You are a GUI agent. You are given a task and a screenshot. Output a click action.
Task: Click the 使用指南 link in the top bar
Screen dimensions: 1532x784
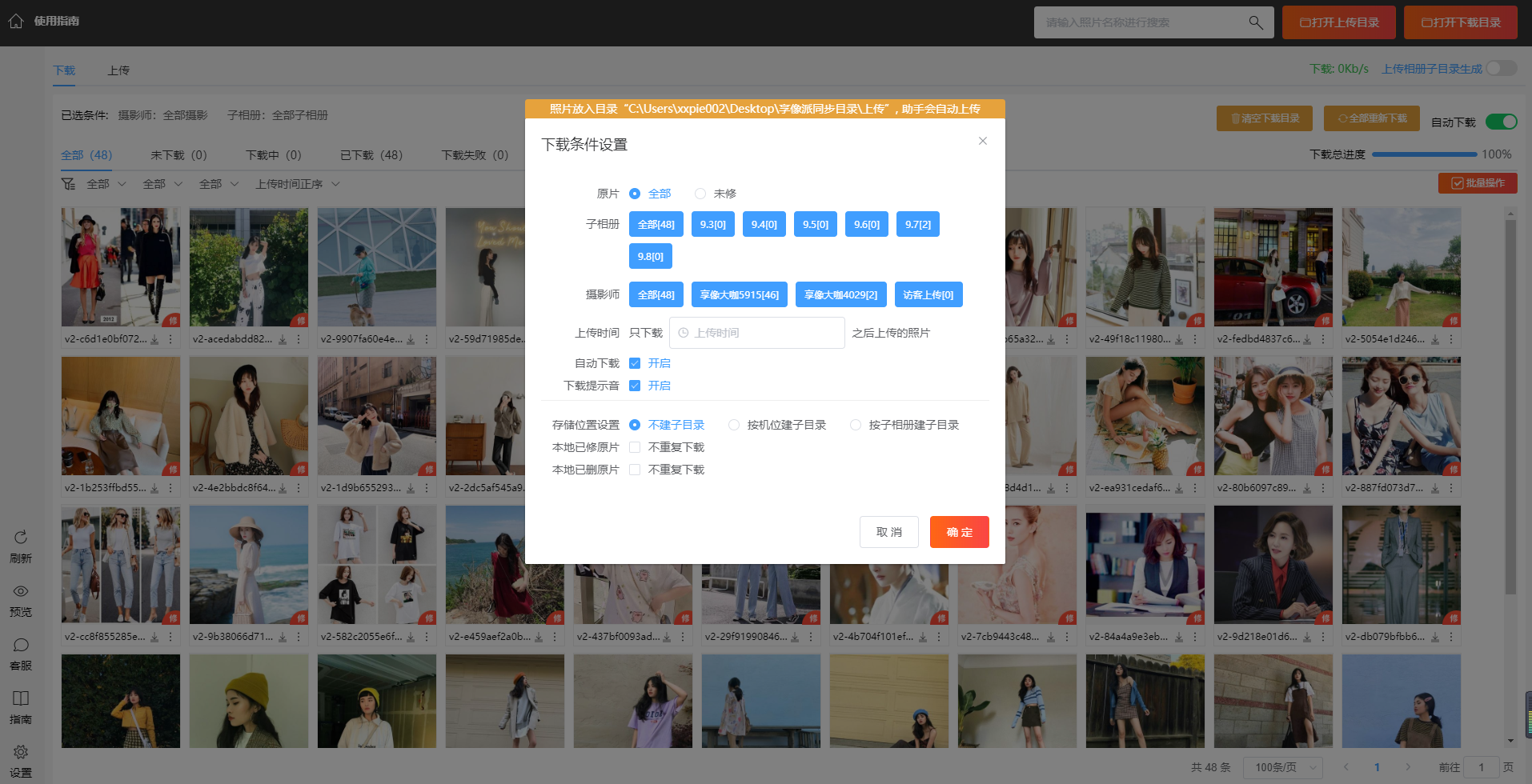(x=57, y=21)
